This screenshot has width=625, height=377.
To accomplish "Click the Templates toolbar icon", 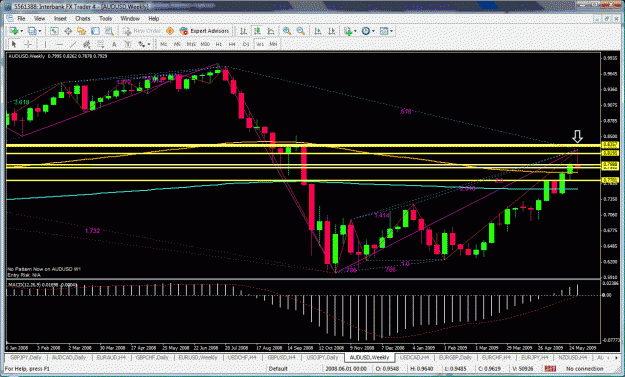I will (x=384, y=31).
